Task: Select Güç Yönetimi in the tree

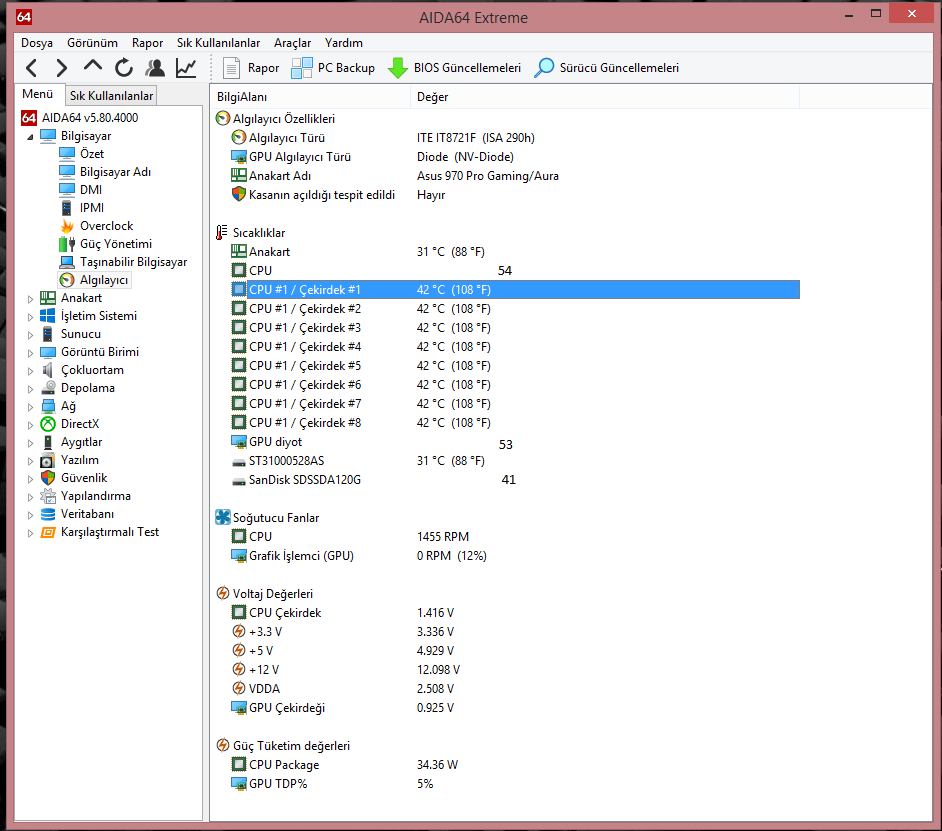Action: (106, 244)
